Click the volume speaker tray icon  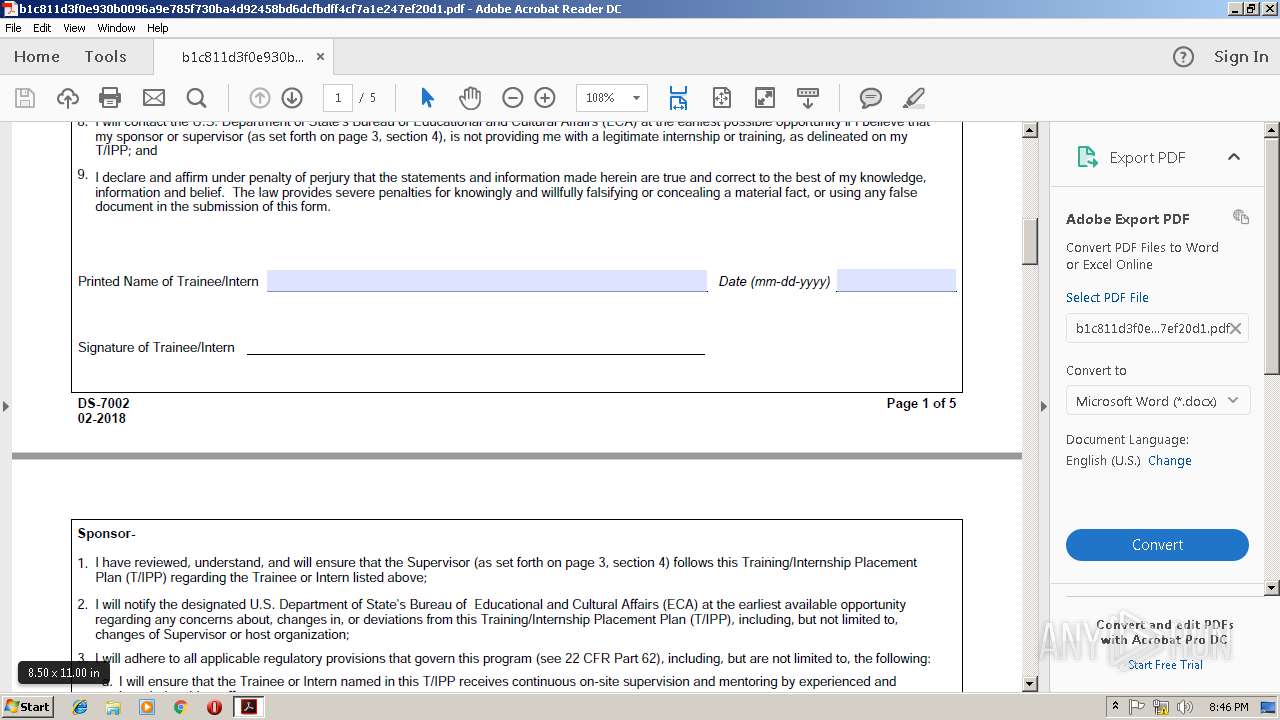pos(1184,706)
